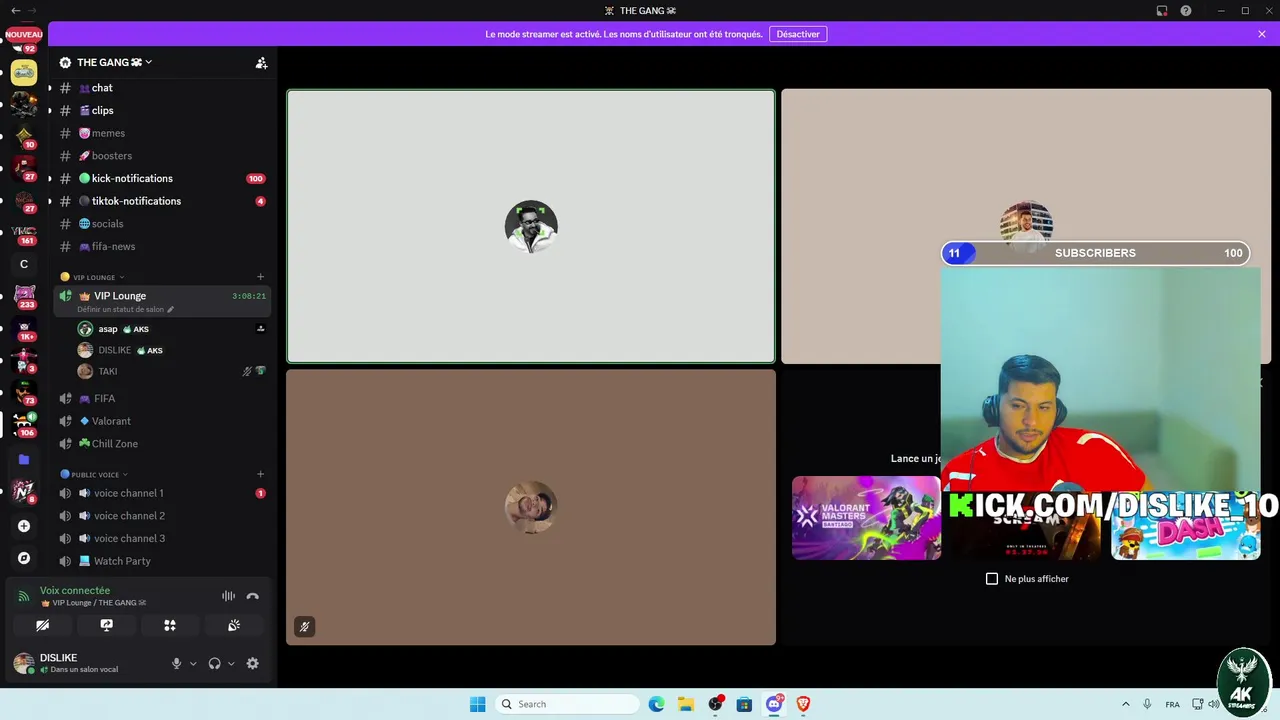Click the voice connection signal icon

(x=24, y=596)
